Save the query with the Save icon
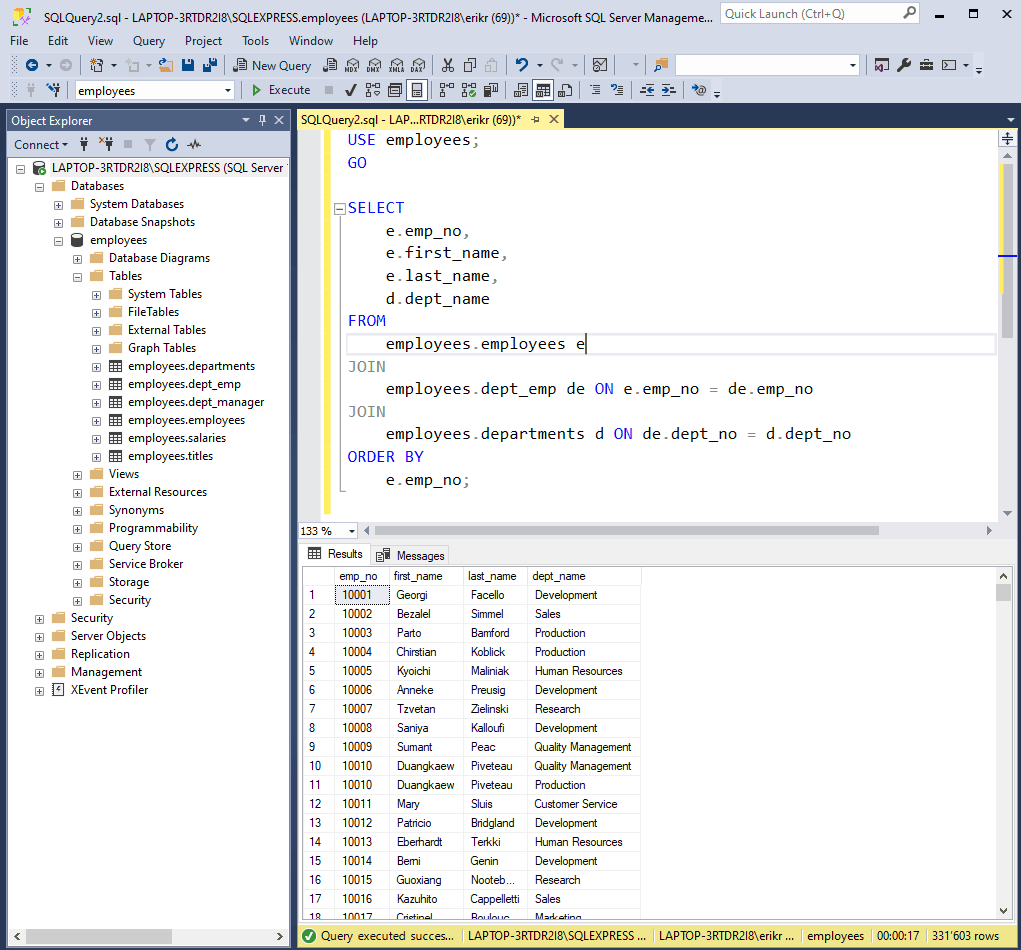This screenshot has height=950, width=1021. (188, 65)
